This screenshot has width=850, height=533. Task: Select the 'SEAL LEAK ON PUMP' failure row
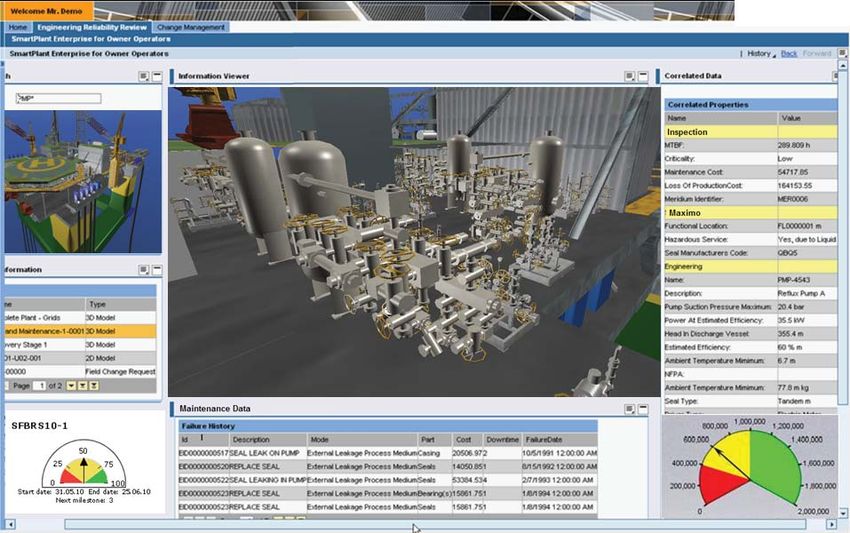coord(388,453)
